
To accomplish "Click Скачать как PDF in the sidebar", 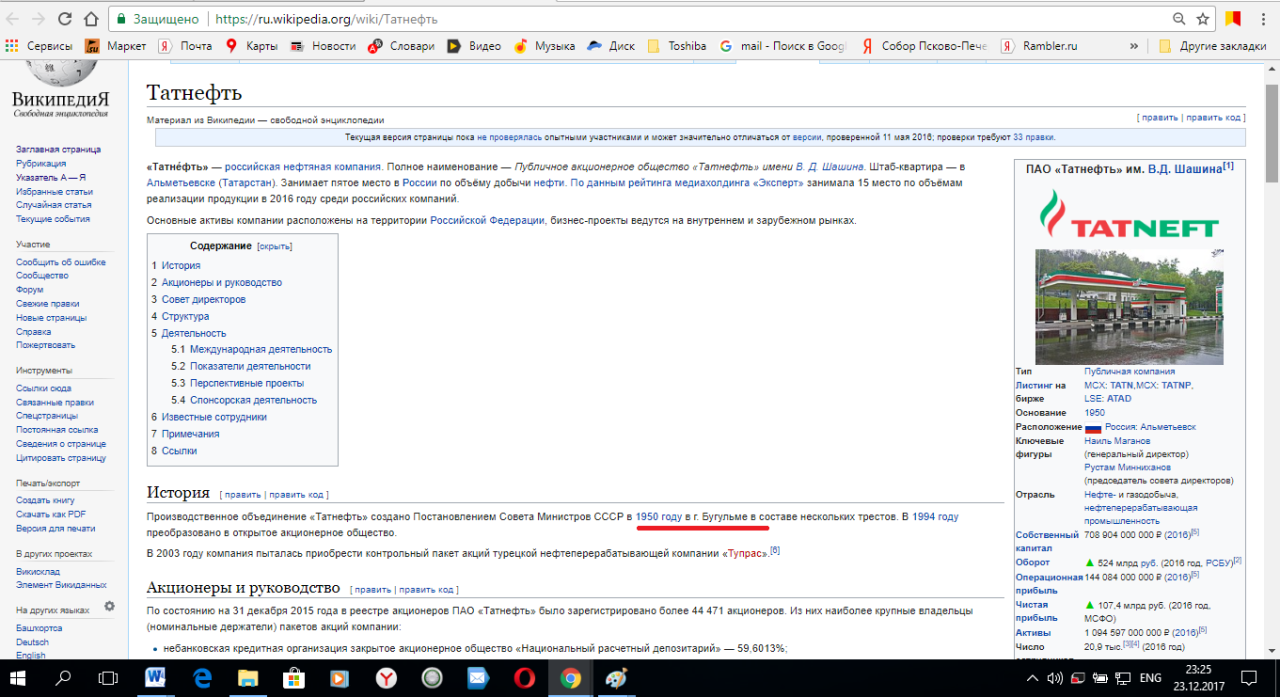I will pyautogui.click(x=51, y=514).
